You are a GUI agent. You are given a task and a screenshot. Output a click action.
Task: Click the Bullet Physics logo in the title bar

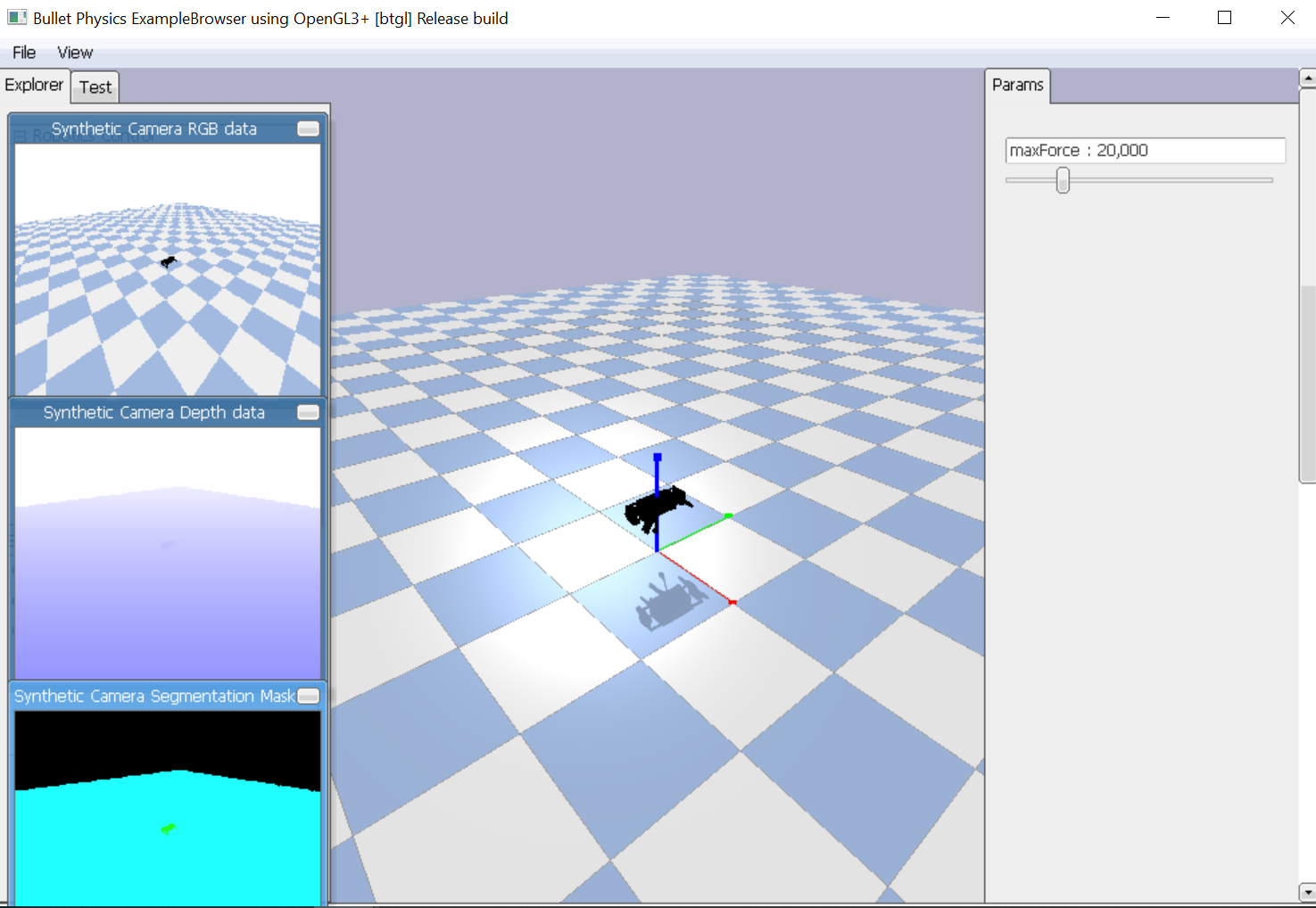click(x=16, y=17)
